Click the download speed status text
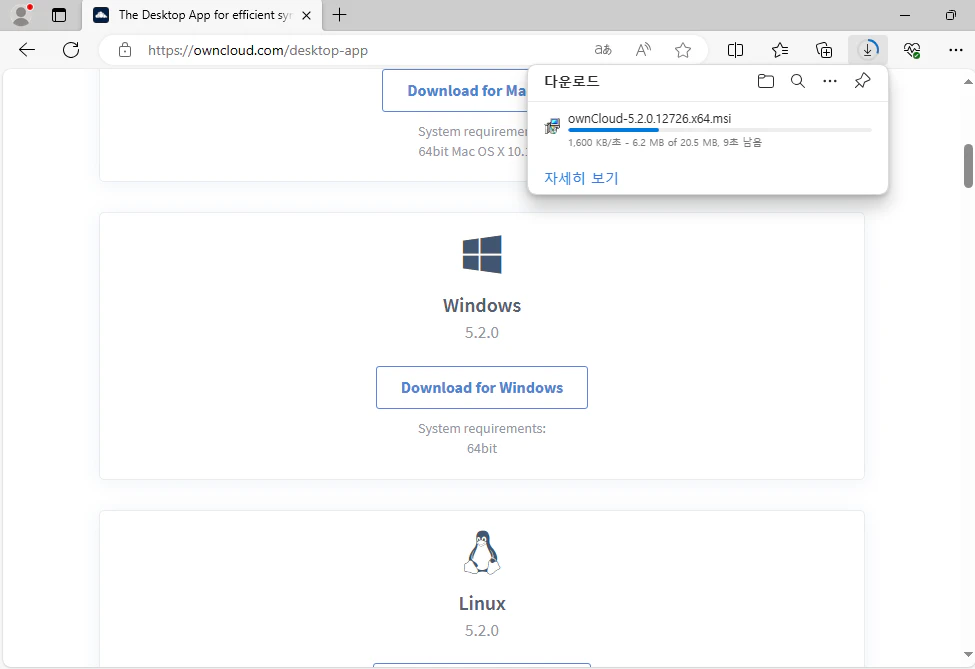Viewport: 975px width, 669px height. pos(665,142)
